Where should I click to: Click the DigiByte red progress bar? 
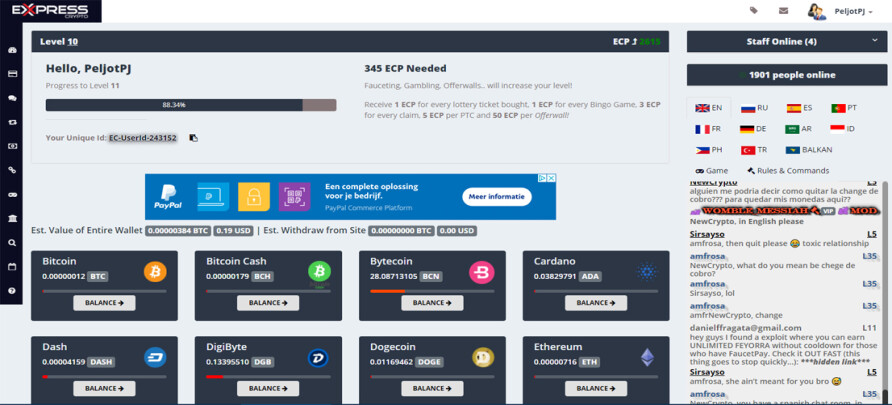[x=215, y=376]
